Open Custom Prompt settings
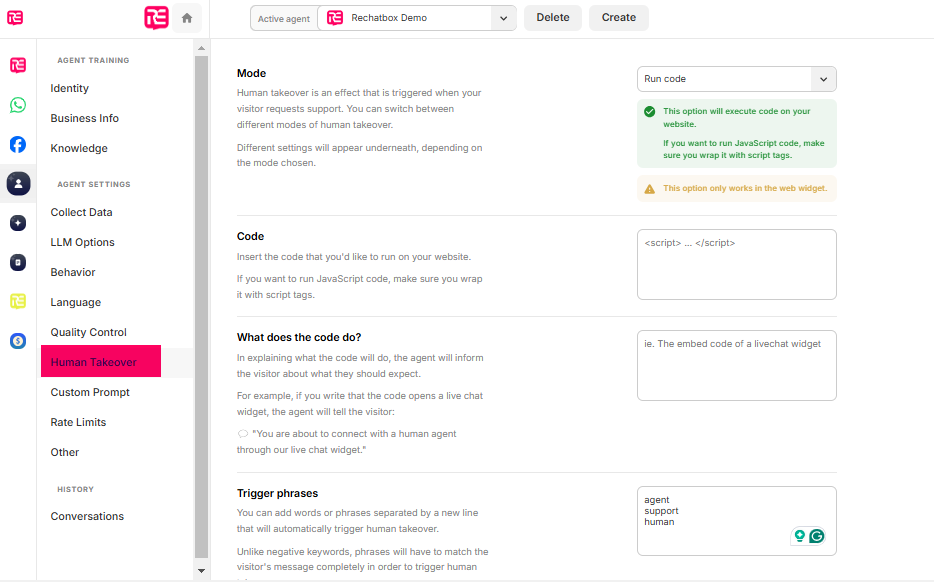The height and width of the screenshot is (582, 934). point(90,392)
